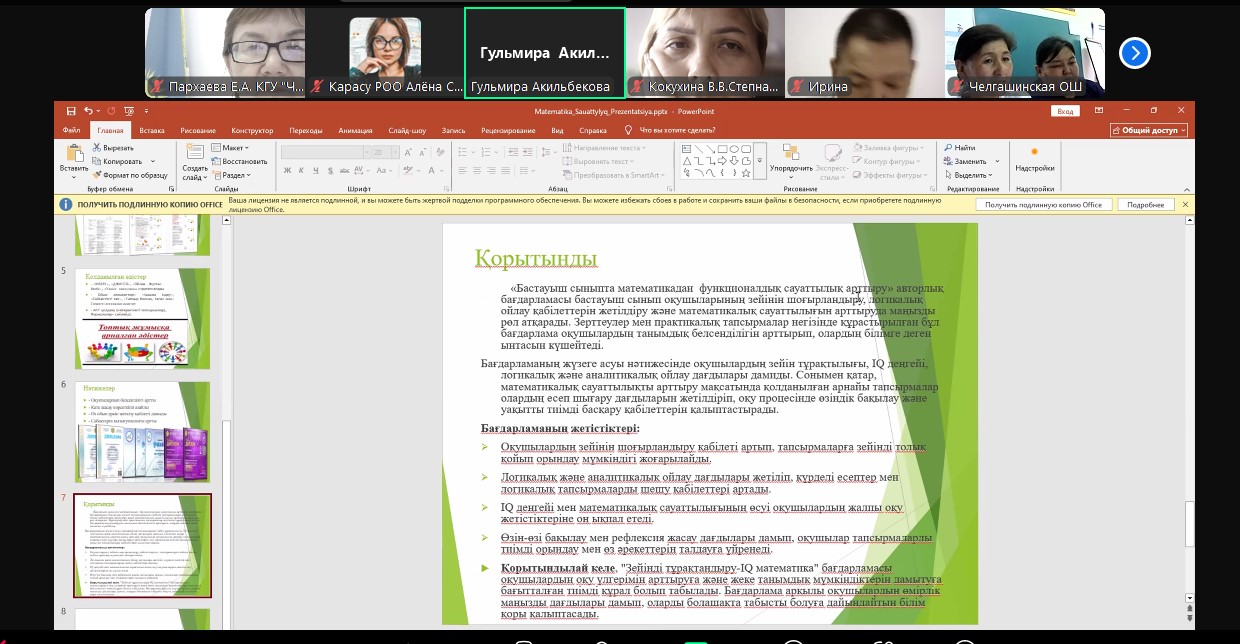The width and height of the screenshot is (1240, 644).
Task: Click the Save icon in quick access toolbar
Action: [x=70, y=111]
